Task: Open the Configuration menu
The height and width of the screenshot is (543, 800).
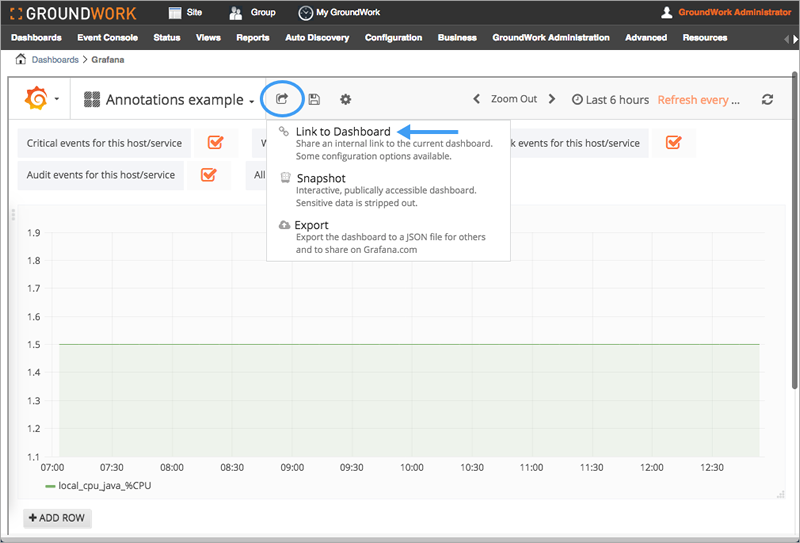Action: (x=393, y=37)
